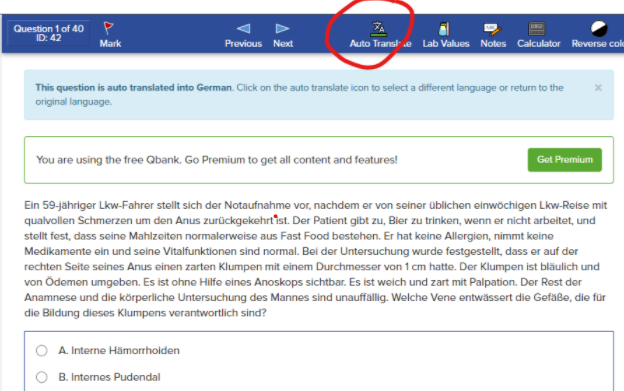This screenshot has width=624, height=391.
Task: Open the Auto Translate language icon
Action: point(378,29)
